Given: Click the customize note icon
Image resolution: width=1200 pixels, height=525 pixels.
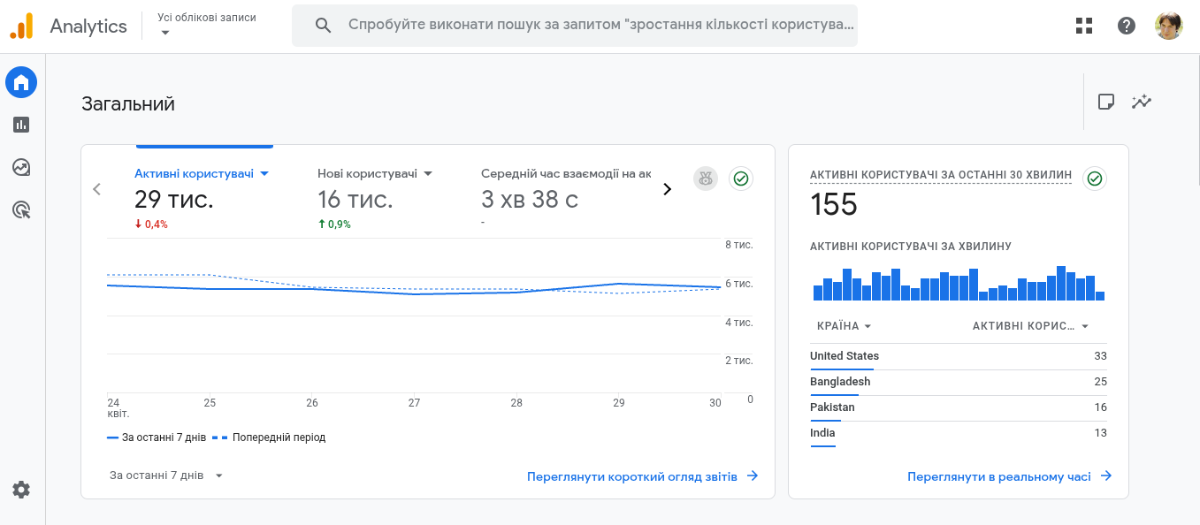Looking at the screenshot, I should [1106, 101].
